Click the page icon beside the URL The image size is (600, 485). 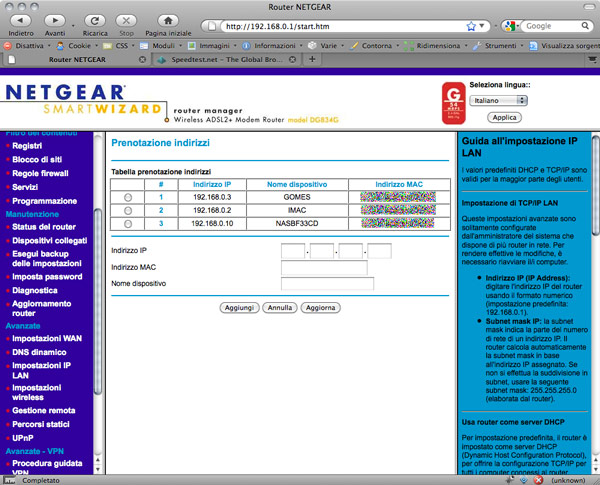click(x=211, y=26)
